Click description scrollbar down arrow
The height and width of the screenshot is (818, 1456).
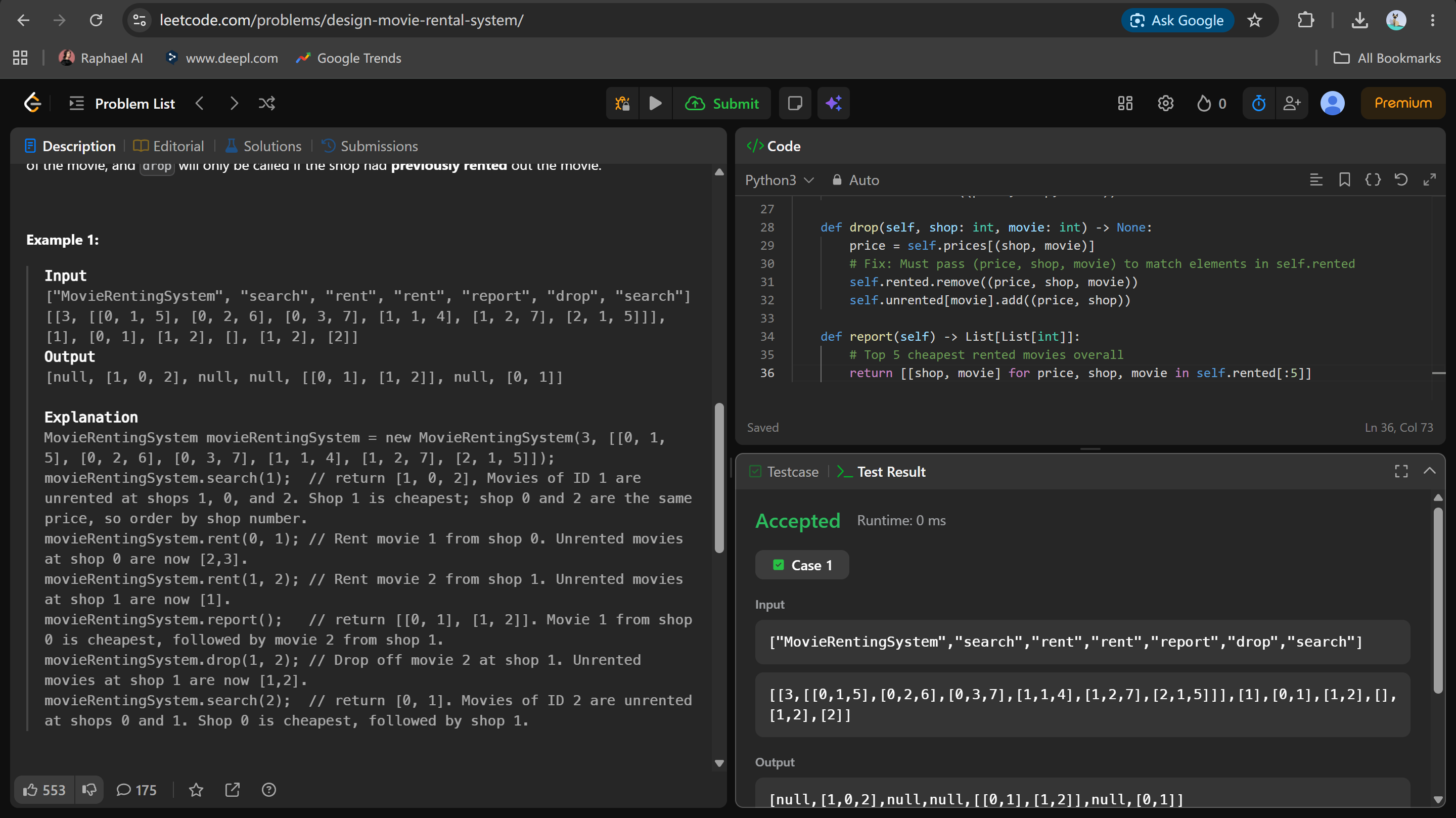[719, 762]
